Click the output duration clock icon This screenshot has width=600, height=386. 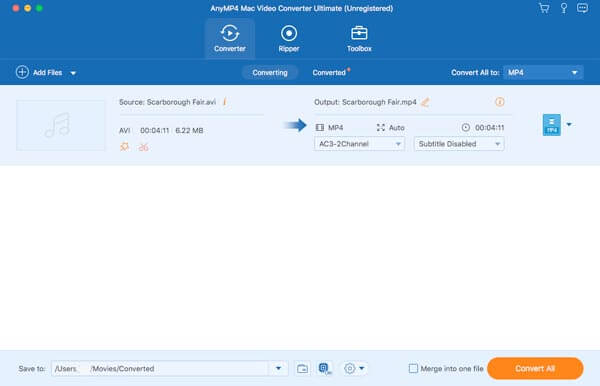point(465,127)
